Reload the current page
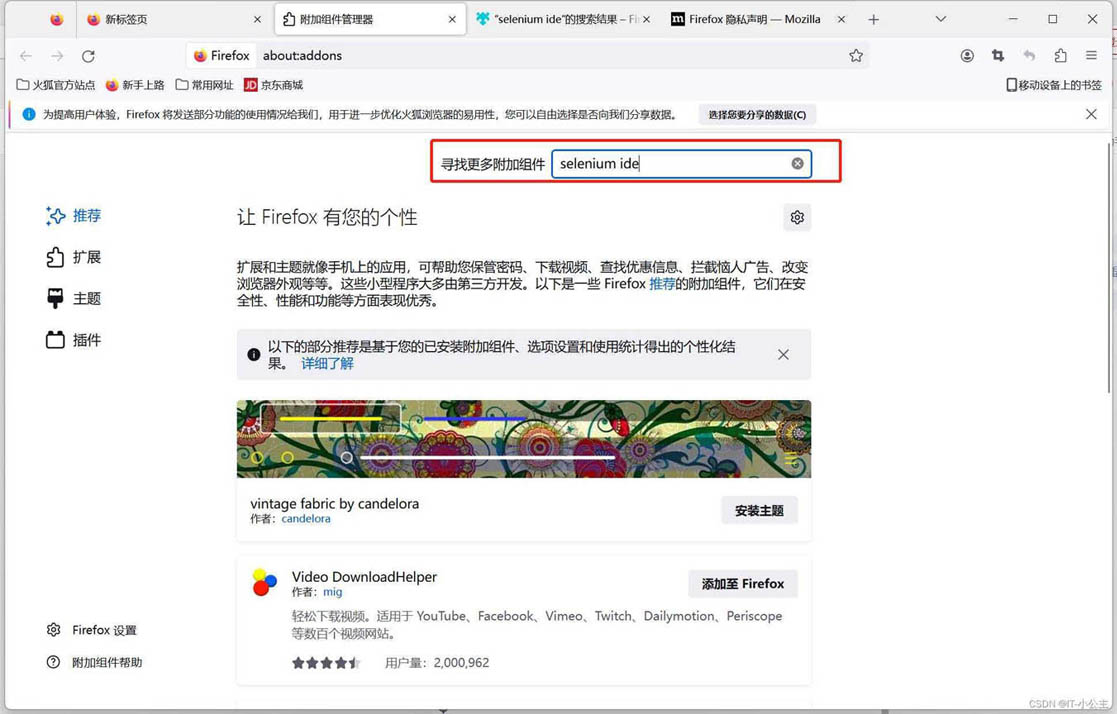The height and width of the screenshot is (714, 1117). point(88,56)
